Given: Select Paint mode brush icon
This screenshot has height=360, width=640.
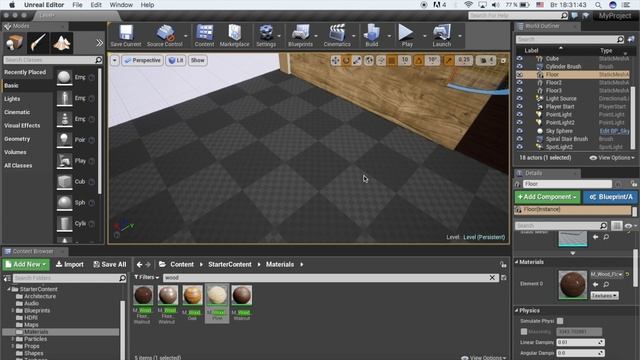Looking at the screenshot, I should (38, 43).
